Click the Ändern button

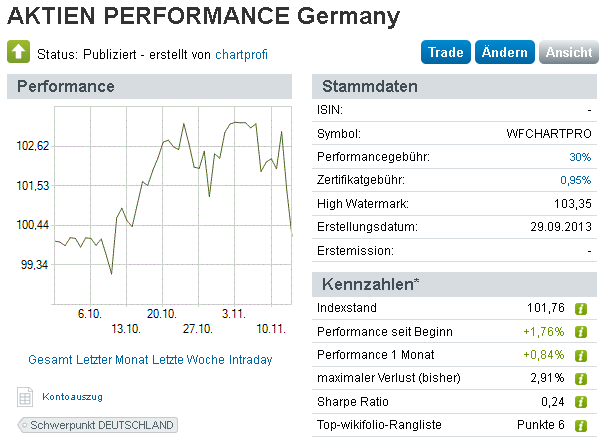(504, 53)
